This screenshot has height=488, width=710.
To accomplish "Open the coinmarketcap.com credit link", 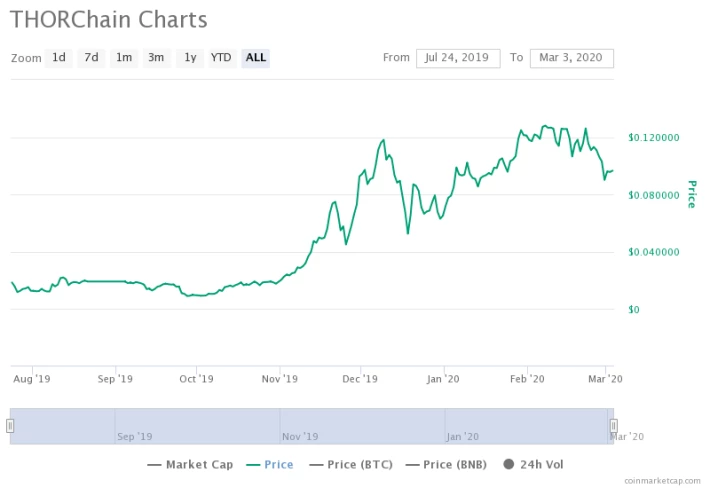I will (662, 481).
